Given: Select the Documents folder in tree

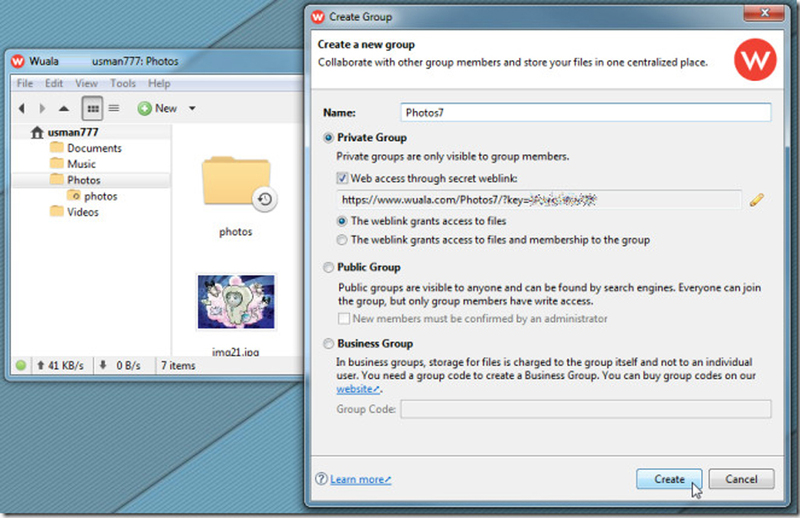Looking at the screenshot, I should tap(94, 148).
